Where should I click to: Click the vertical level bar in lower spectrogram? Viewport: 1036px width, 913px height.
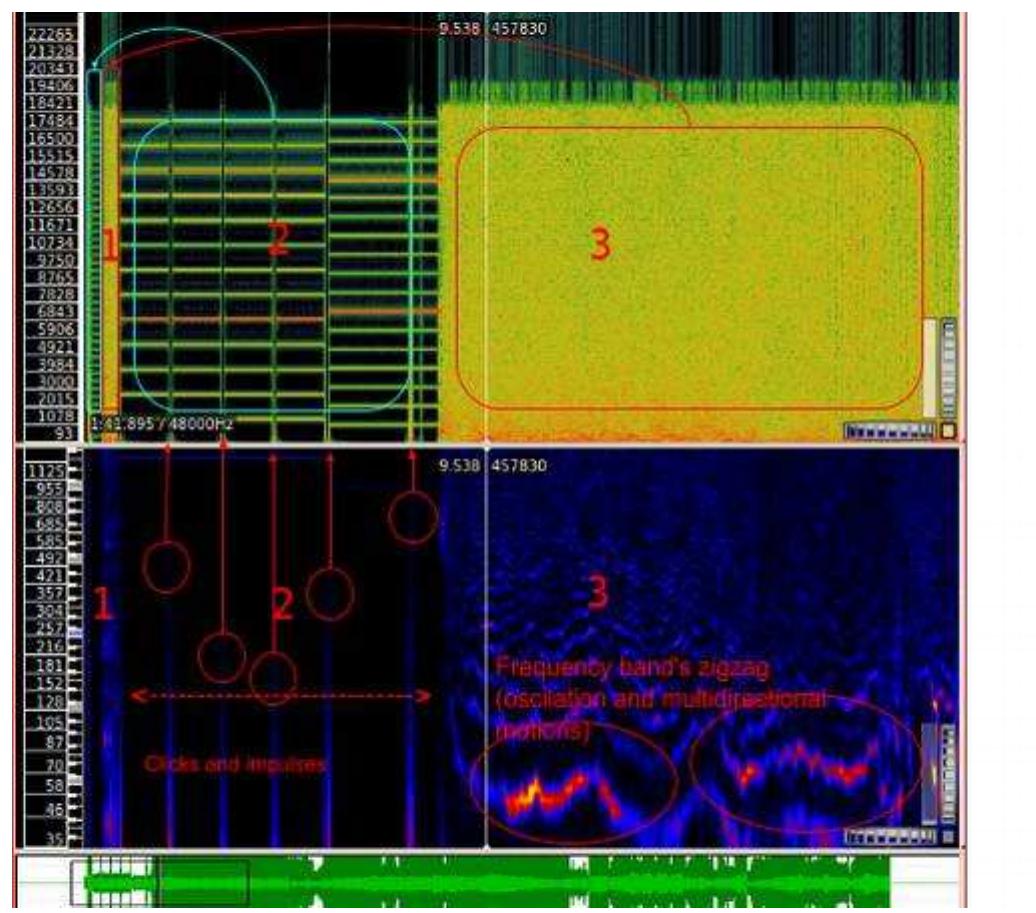pos(929,772)
